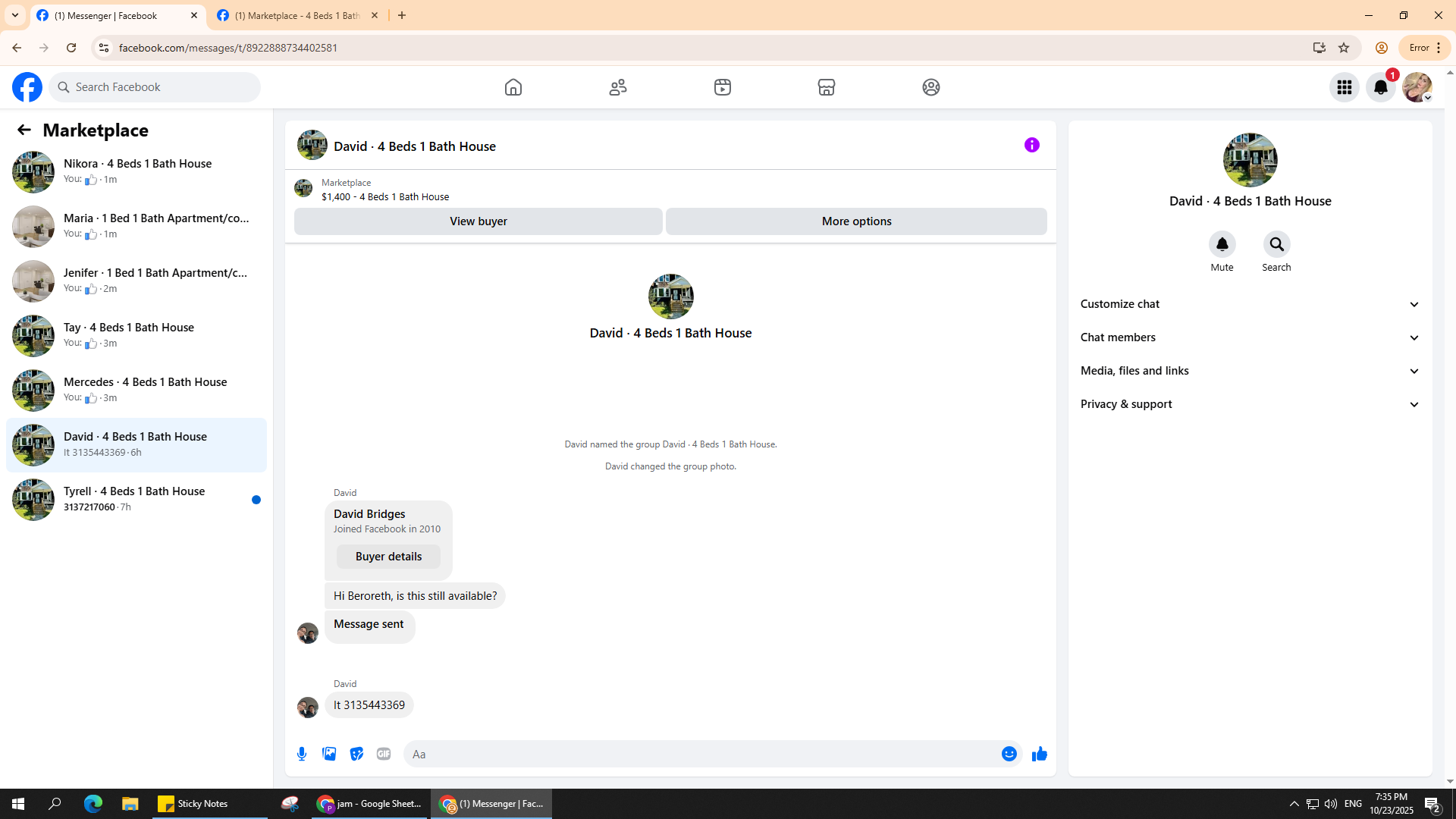Mute the conversation notifications
This screenshot has height=819, width=1456.
(x=1222, y=244)
